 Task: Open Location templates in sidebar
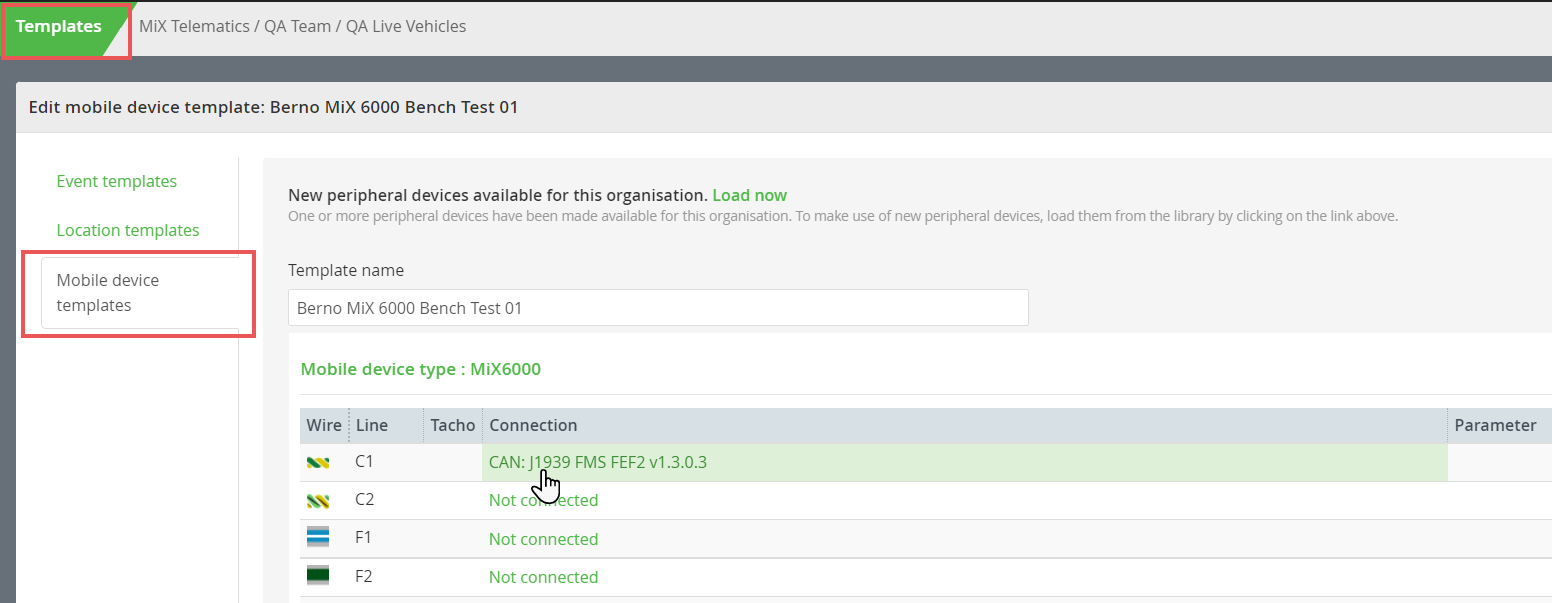pos(128,230)
